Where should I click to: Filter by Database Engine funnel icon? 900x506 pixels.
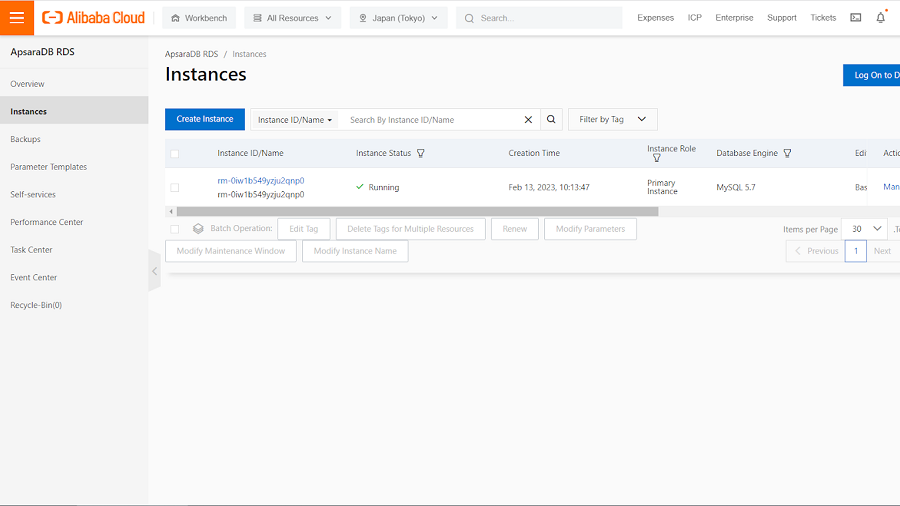pyautogui.click(x=788, y=154)
